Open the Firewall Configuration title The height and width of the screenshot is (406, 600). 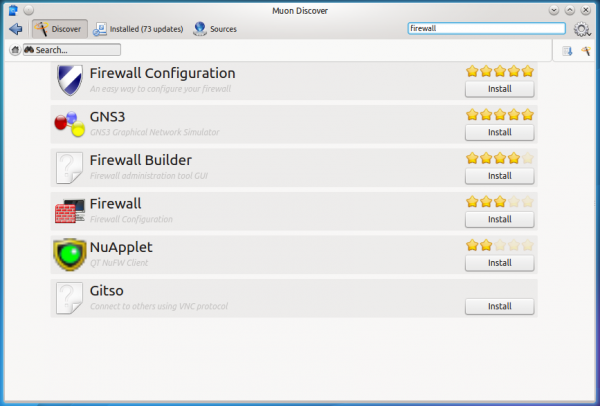163,73
